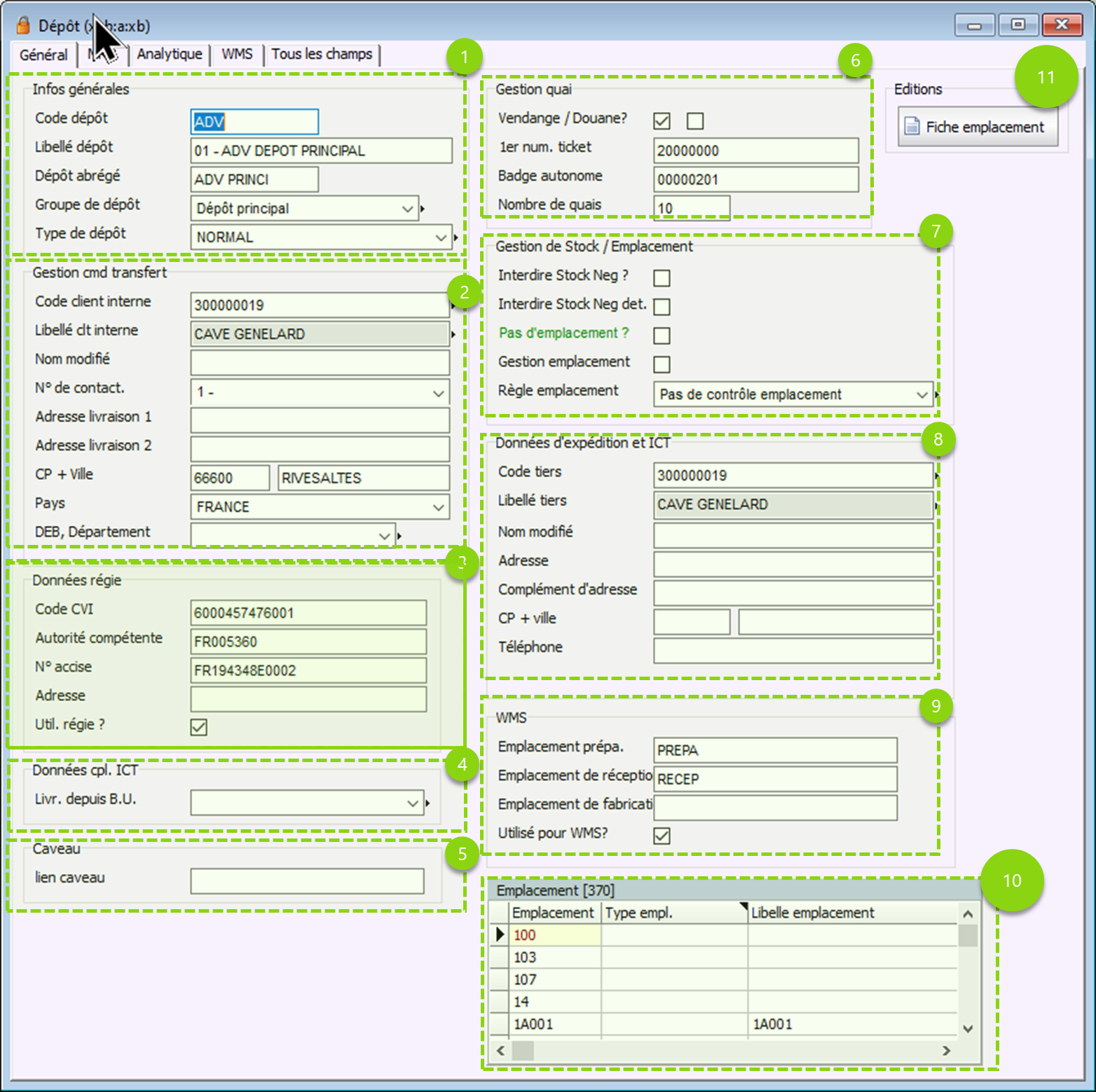Image resolution: width=1096 pixels, height=1092 pixels.
Task: Click arrow icon beside Type de dépôt
Action: [x=455, y=237]
